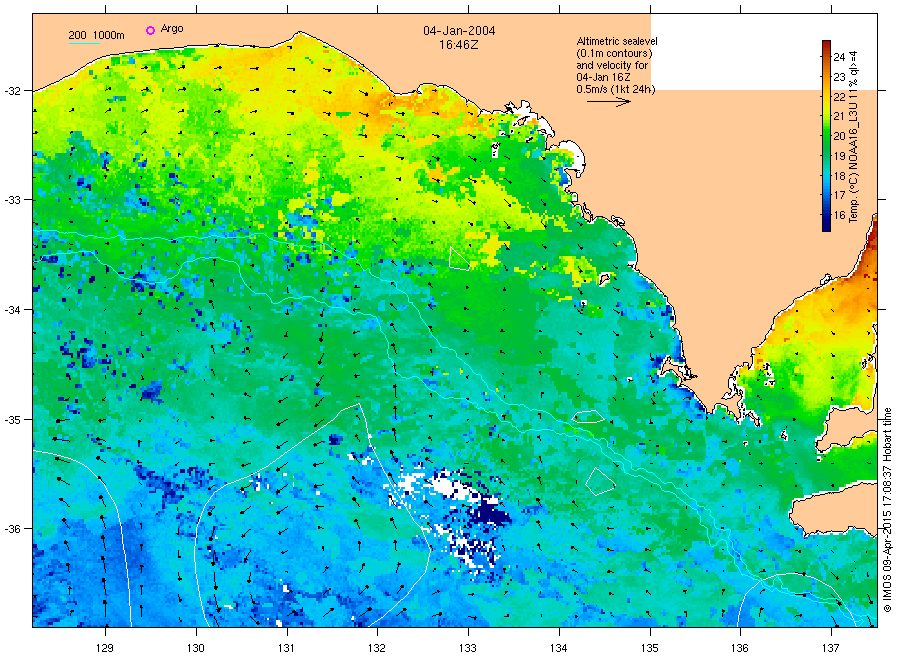The width and height of the screenshot is (900, 660).
Task: Click latitude label '-32' on left axis
Action: click(13, 91)
